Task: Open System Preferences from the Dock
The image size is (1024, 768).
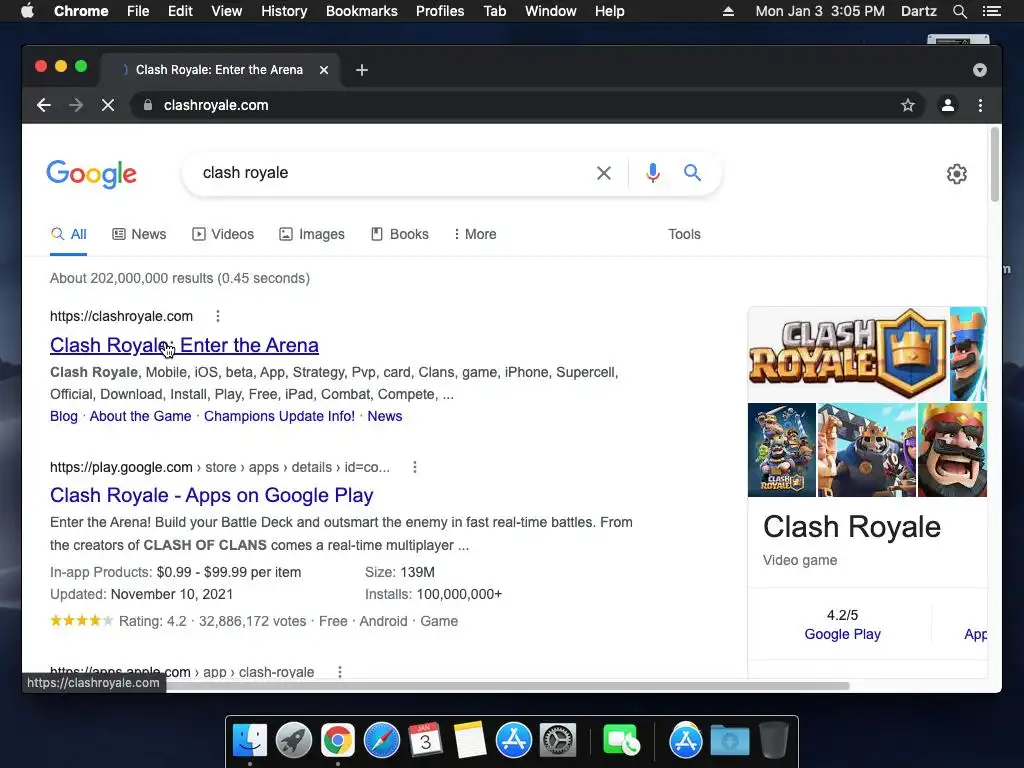Action: coord(557,741)
